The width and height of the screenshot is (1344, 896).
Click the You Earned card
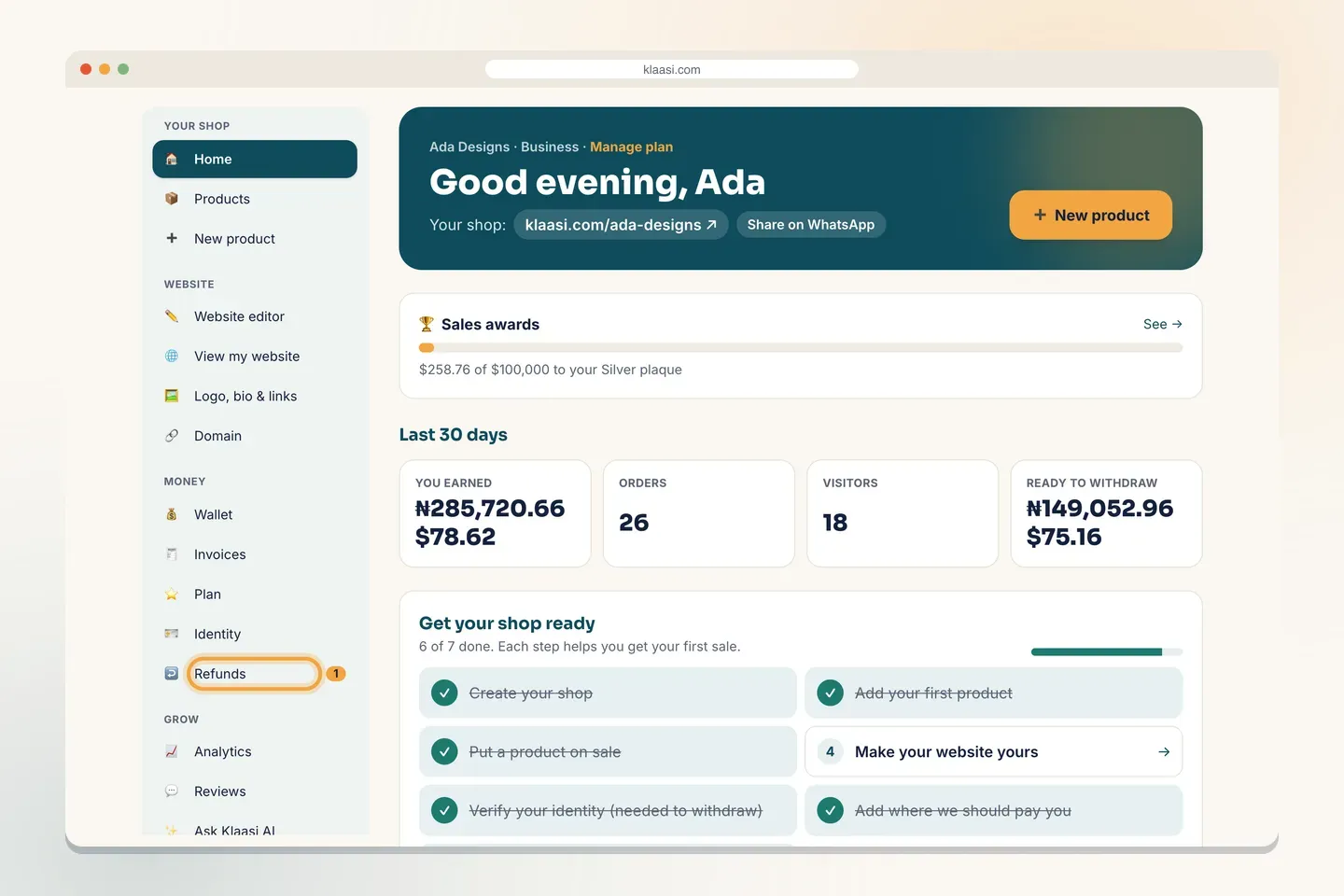495,513
